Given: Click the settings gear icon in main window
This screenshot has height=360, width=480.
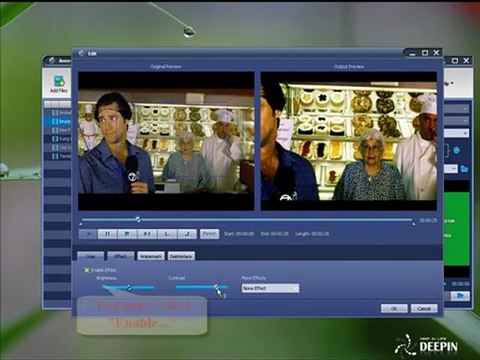Looking at the screenshot, I should pos(457,150).
